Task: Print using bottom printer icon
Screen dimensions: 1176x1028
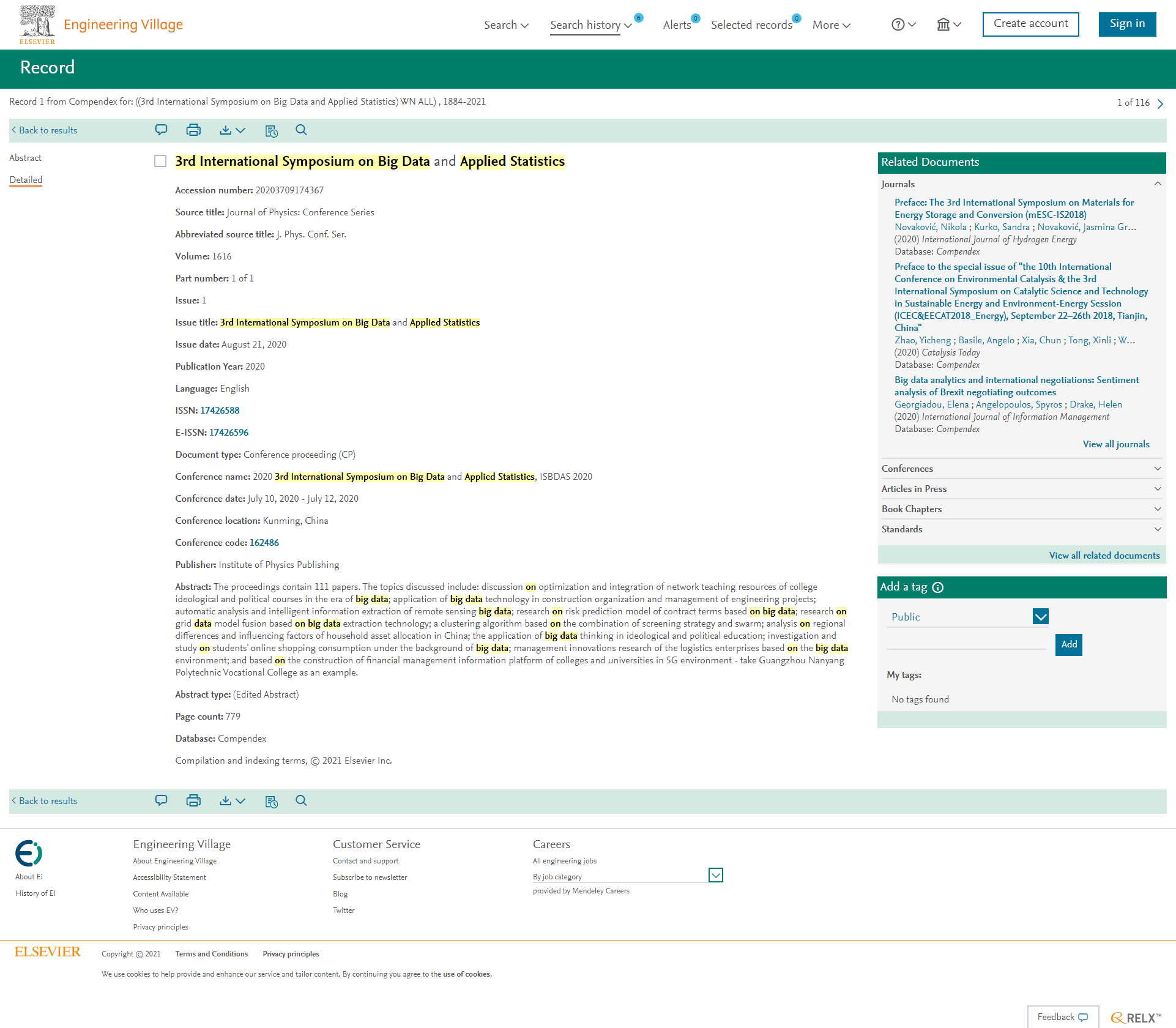Action: [x=193, y=800]
